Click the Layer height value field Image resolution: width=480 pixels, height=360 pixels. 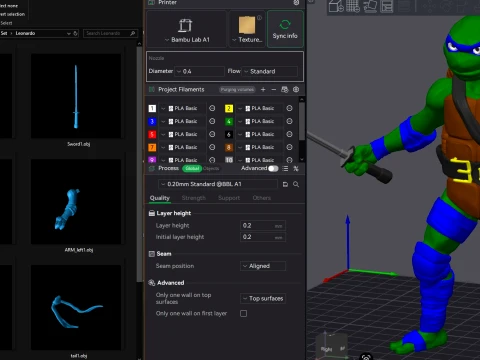tap(263, 226)
